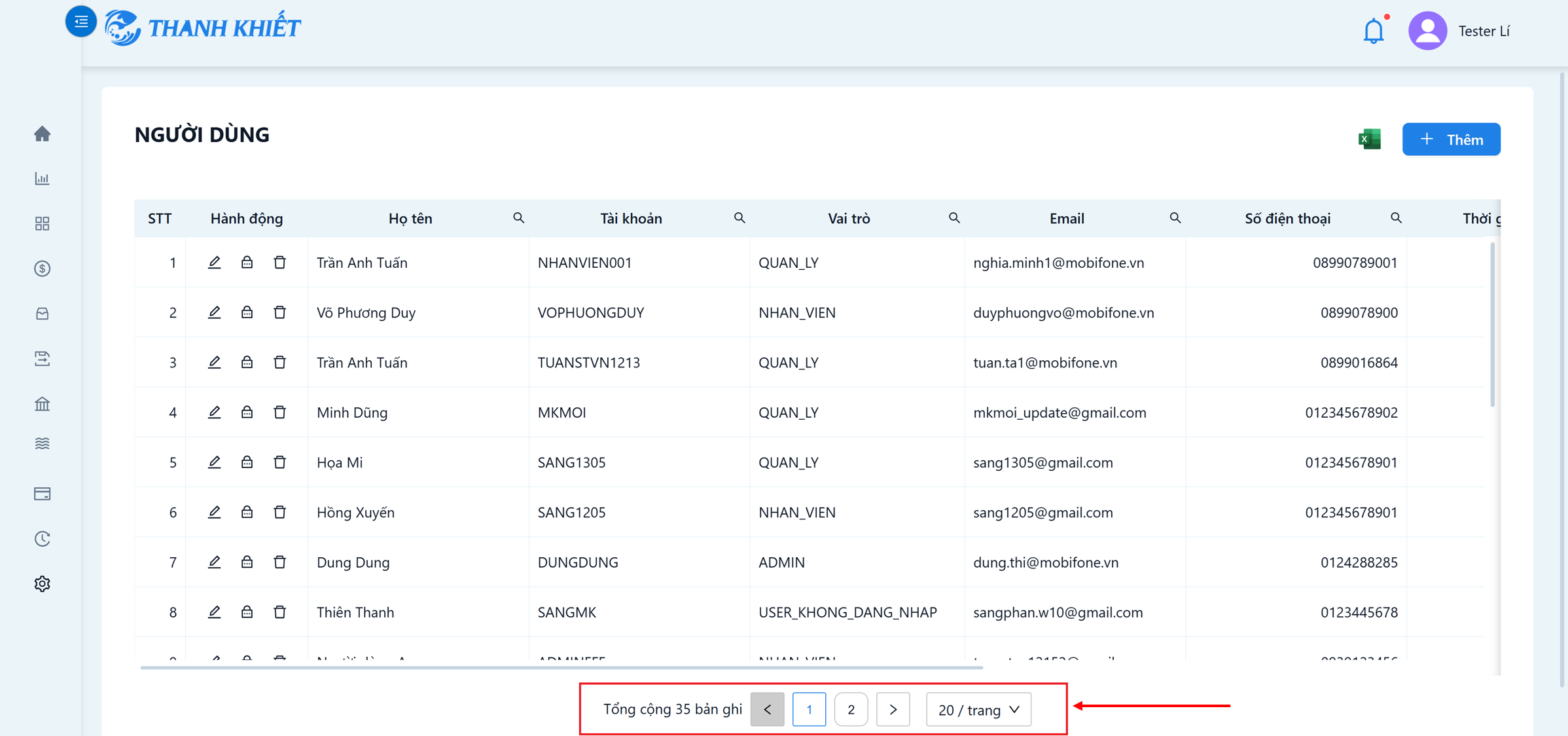The height and width of the screenshot is (736, 1568).
Task: Open the dollar coin sidebar icon
Action: tap(42, 268)
